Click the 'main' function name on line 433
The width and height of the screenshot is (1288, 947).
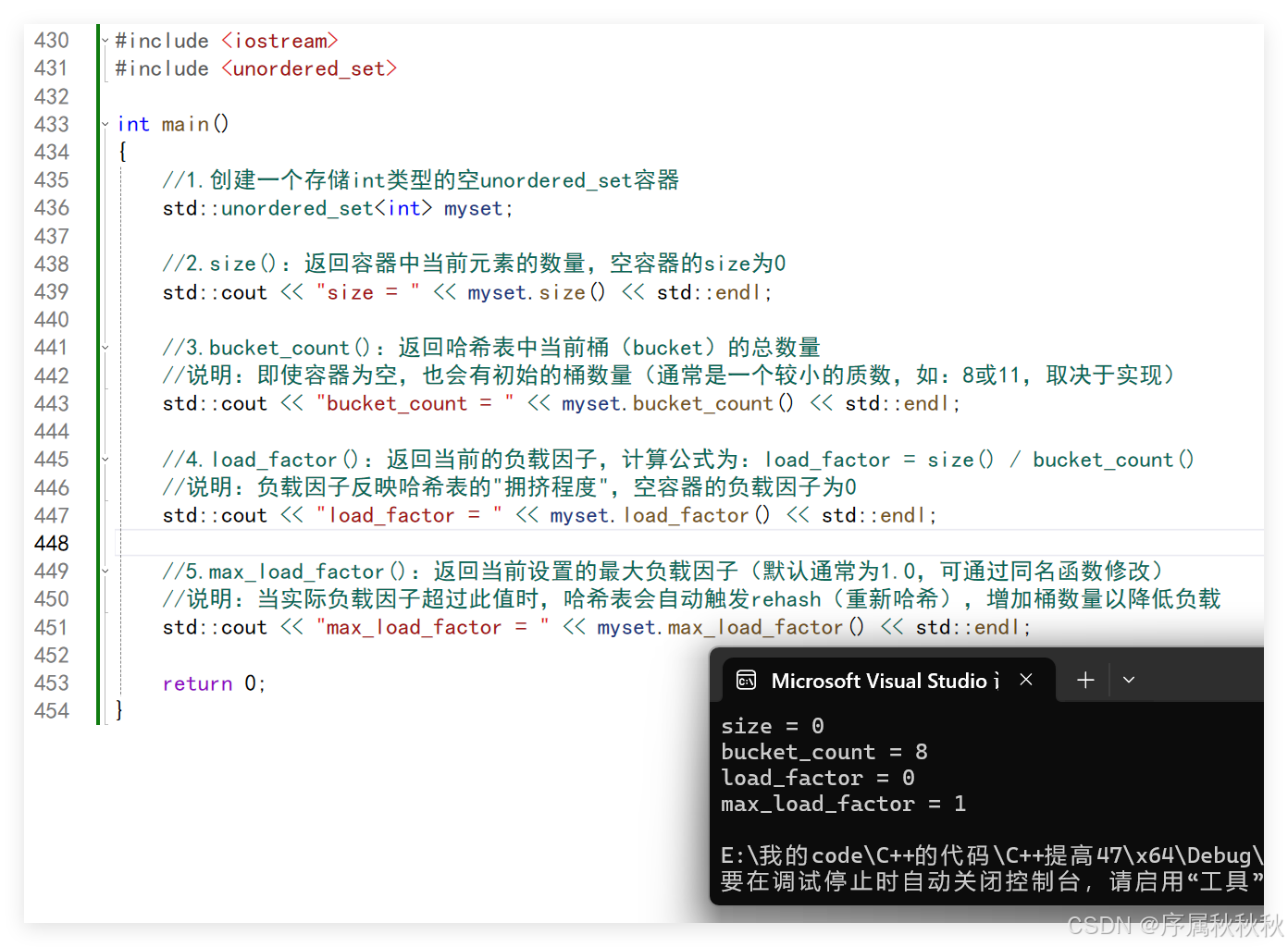tap(185, 124)
